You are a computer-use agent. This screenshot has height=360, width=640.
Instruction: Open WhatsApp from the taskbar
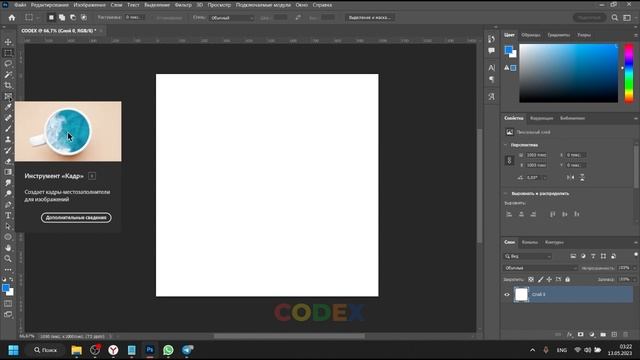point(168,350)
